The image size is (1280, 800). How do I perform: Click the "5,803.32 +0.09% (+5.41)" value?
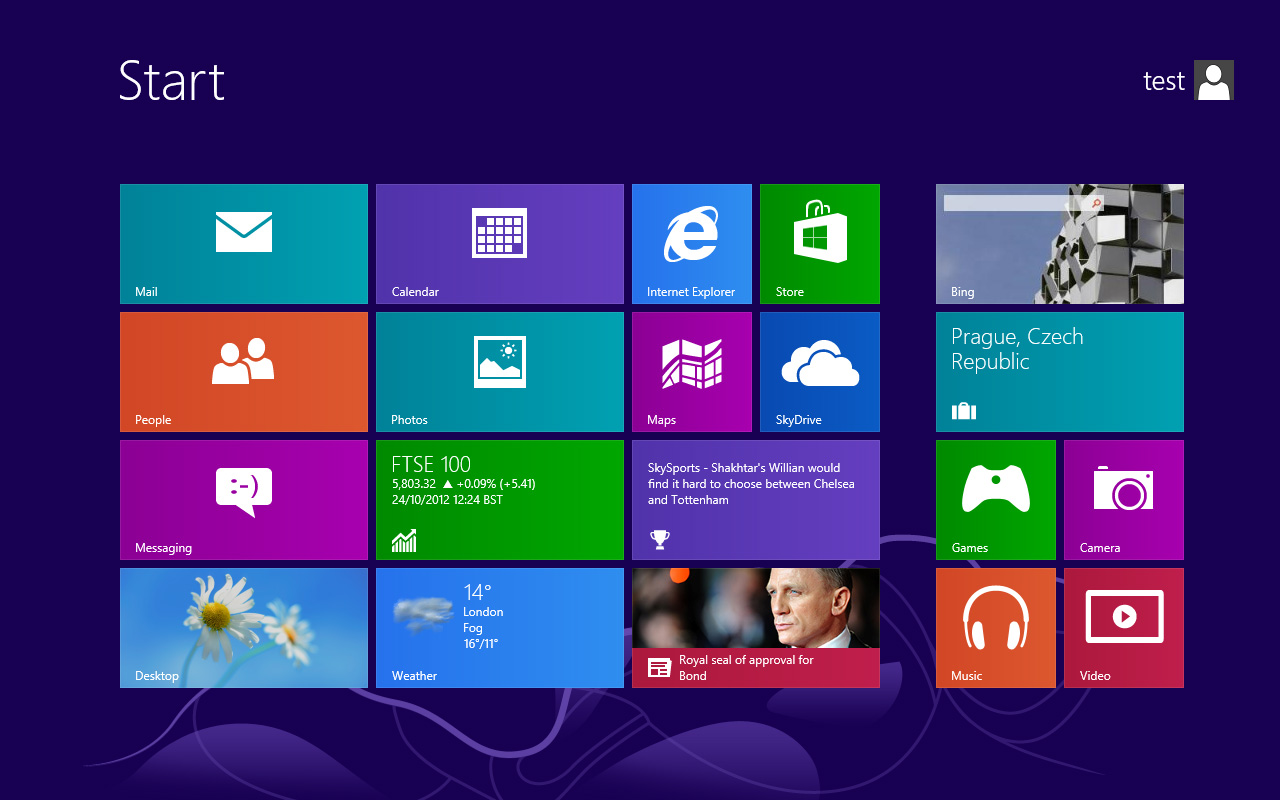(464, 484)
